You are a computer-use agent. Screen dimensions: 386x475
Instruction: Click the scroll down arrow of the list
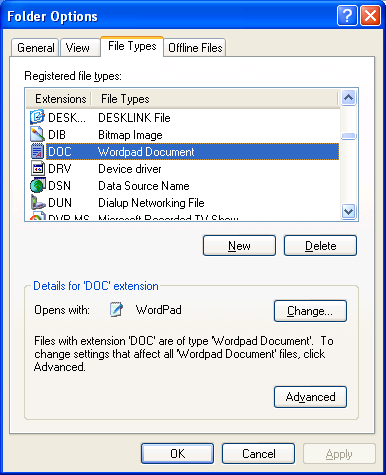click(x=349, y=211)
